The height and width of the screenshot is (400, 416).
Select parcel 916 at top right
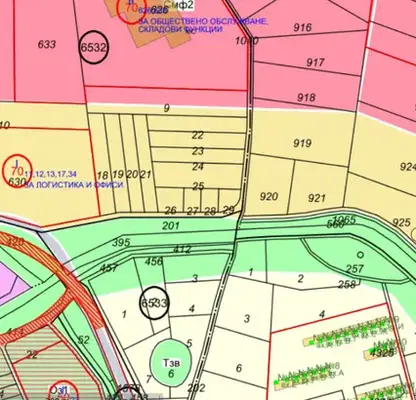point(302,27)
